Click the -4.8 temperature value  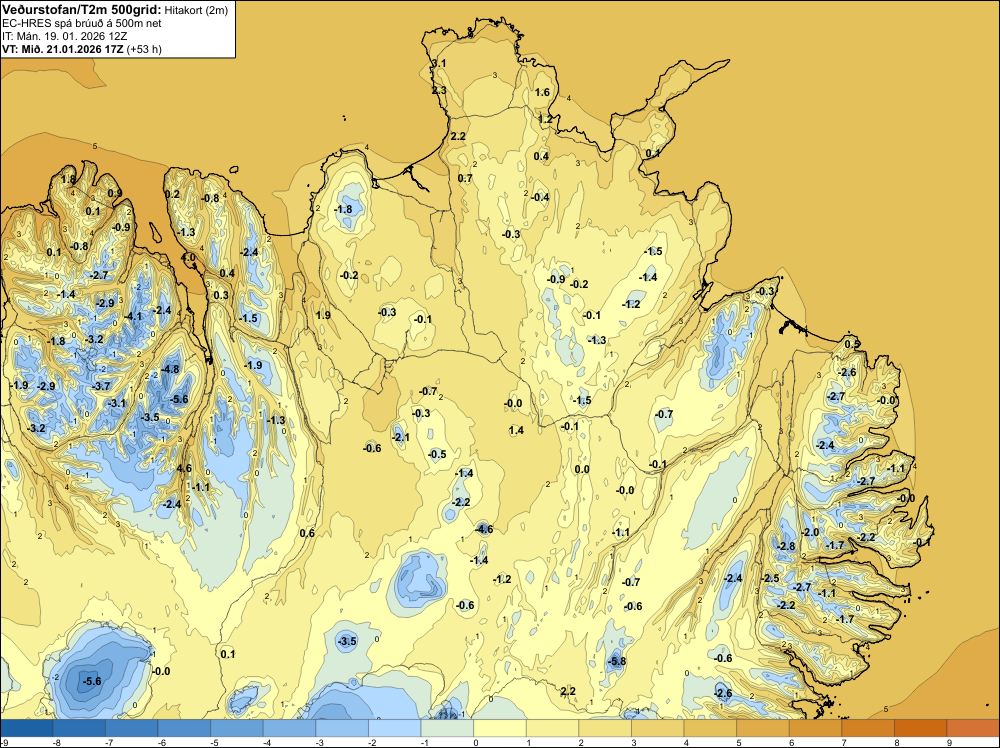(x=170, y=369)
